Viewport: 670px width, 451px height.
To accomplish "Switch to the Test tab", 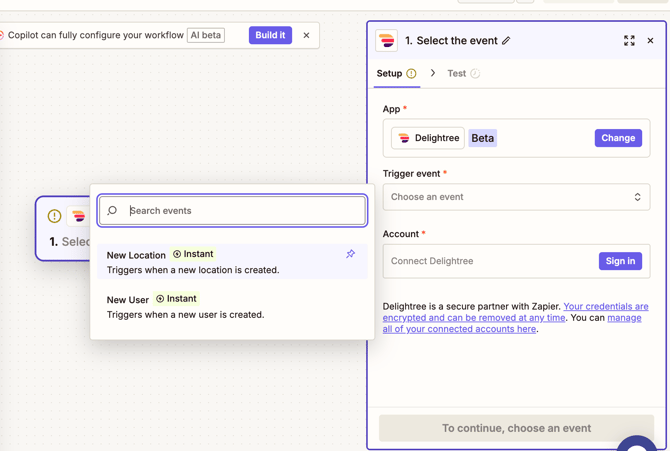I will [x=457, y=74].
